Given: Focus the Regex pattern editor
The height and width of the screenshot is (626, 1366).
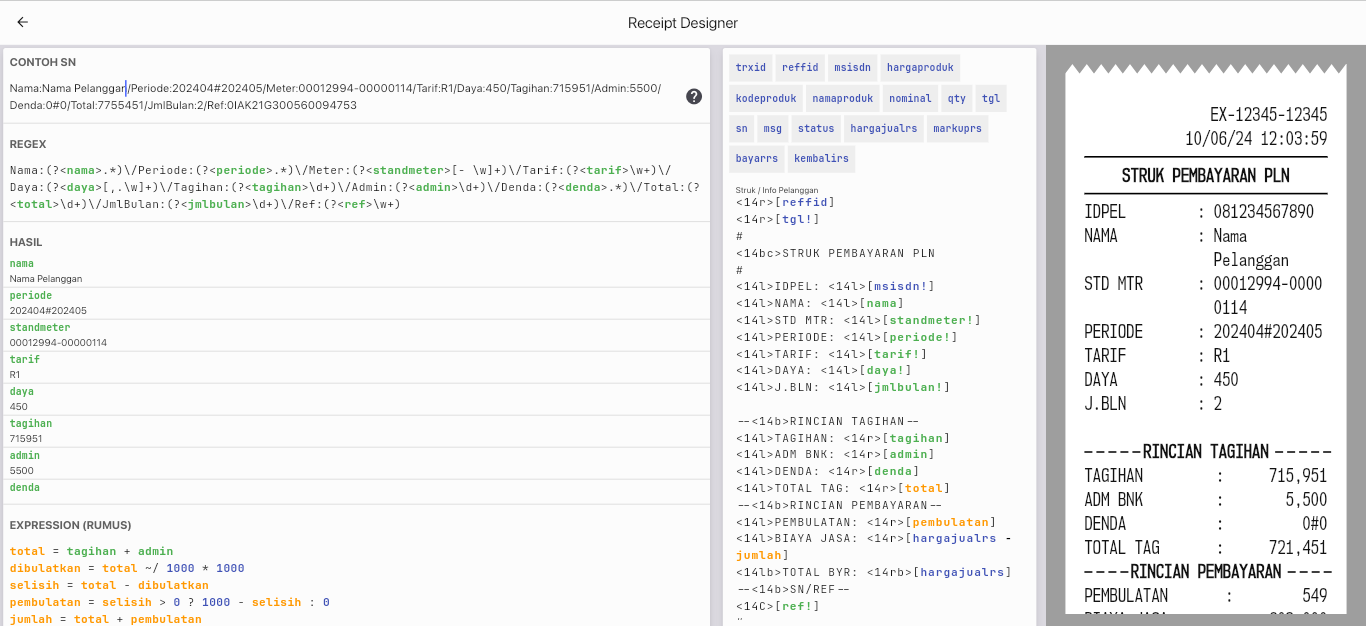Looking at the screenshot, I should click(x=355, y=187).
